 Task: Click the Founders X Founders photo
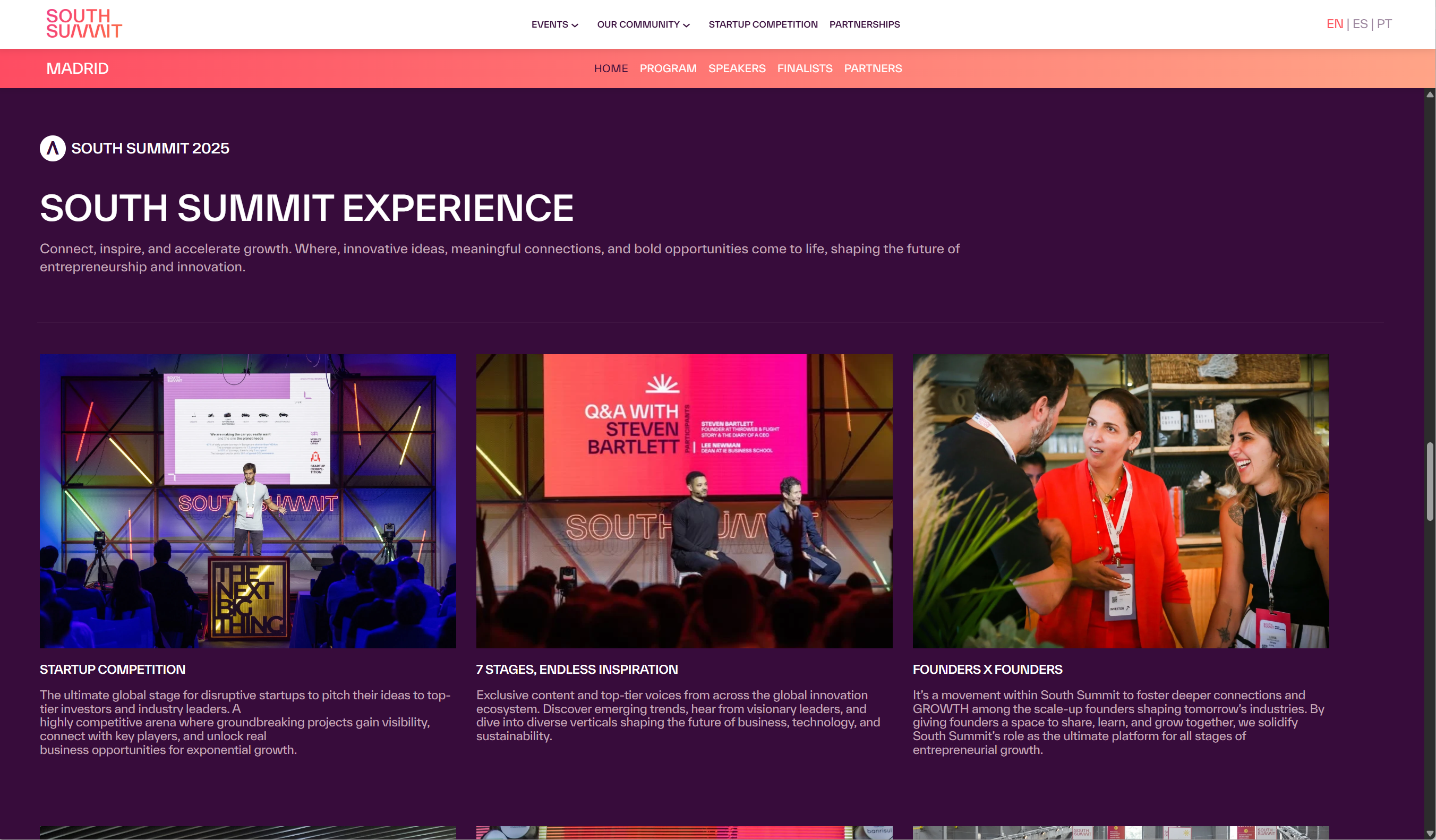click(1121, 501)
